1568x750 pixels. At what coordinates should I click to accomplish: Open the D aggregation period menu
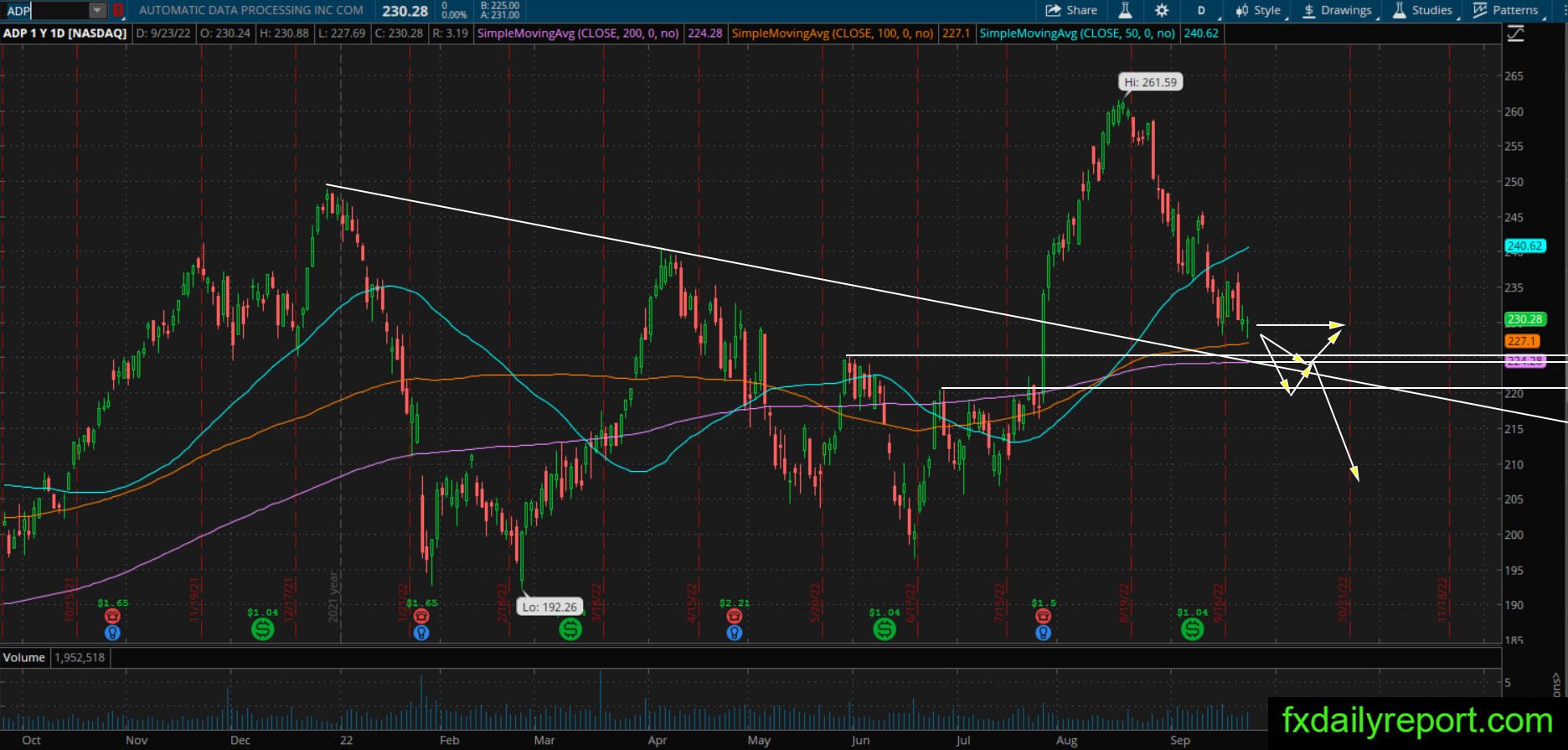1201,10
